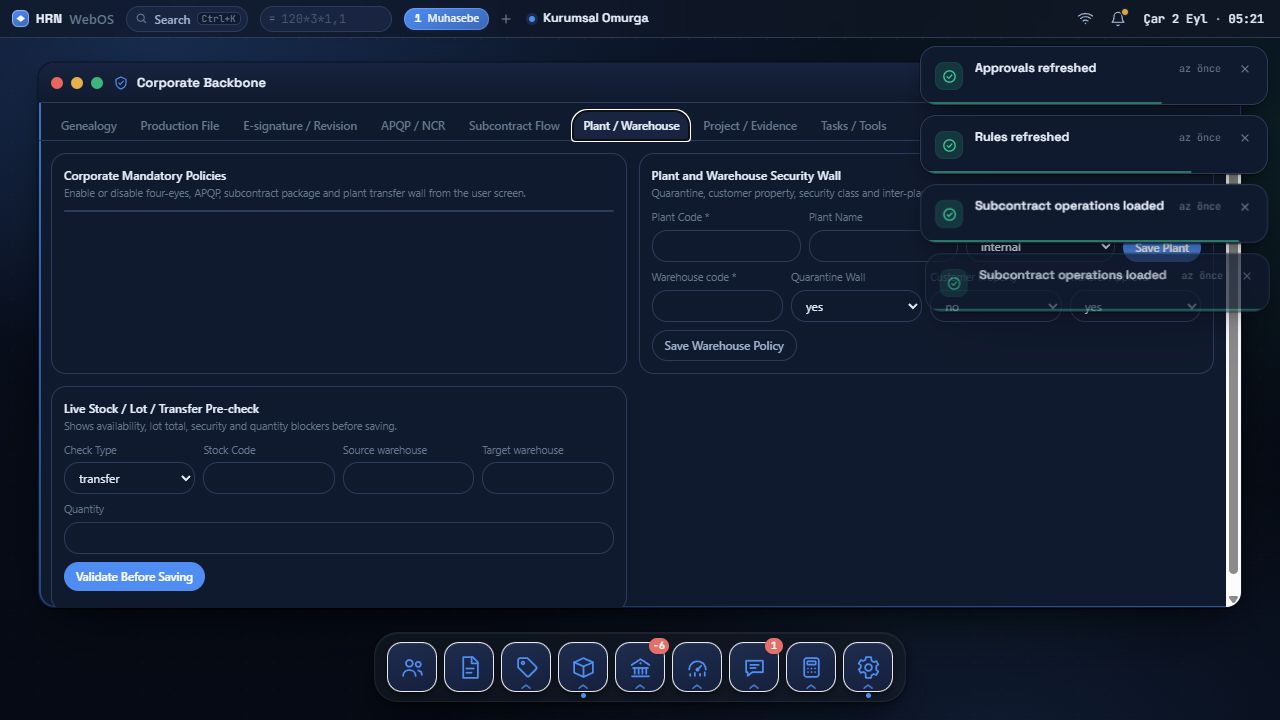The width and height of the screenshot is (1280, 720).
Task: Click the shield icon beside Corporate Backbone
Action: click(121, 83)
